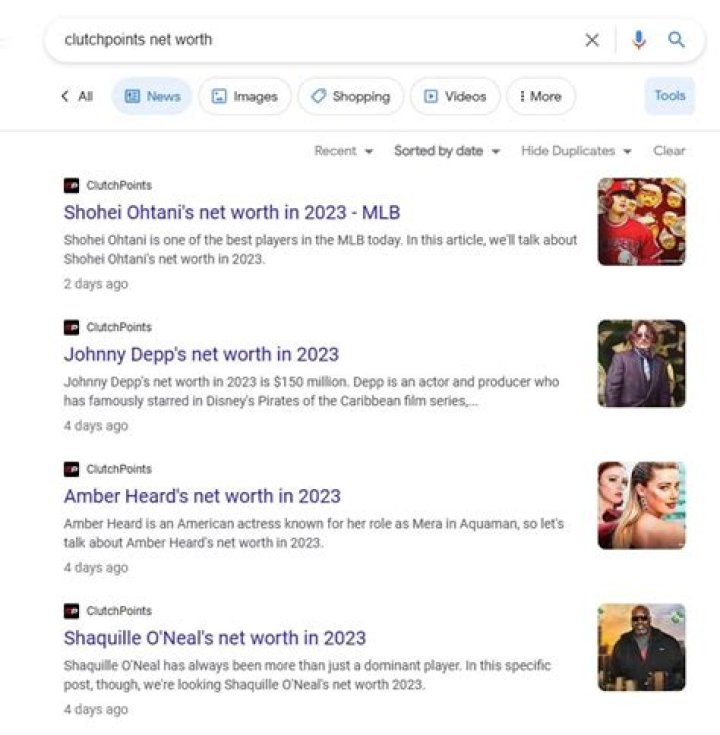Open Johnny Depp's net worth in 2023 article
Screen dimensions: 720x735
pyautogui.click(x=201, y=354)
